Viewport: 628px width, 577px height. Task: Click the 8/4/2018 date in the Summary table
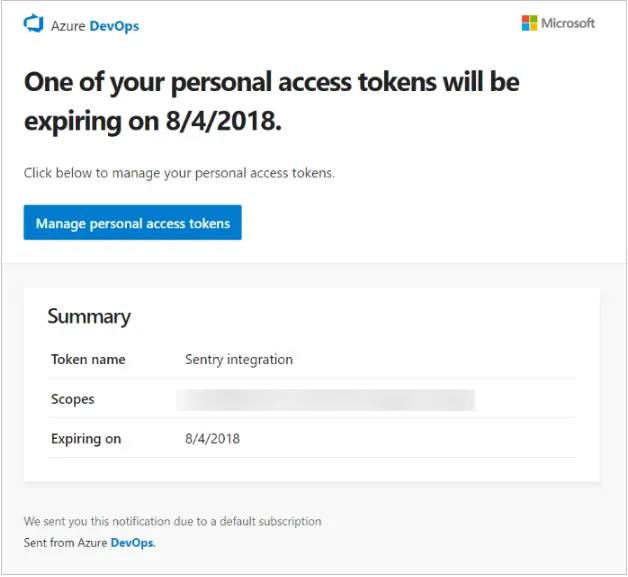[212, 439]
